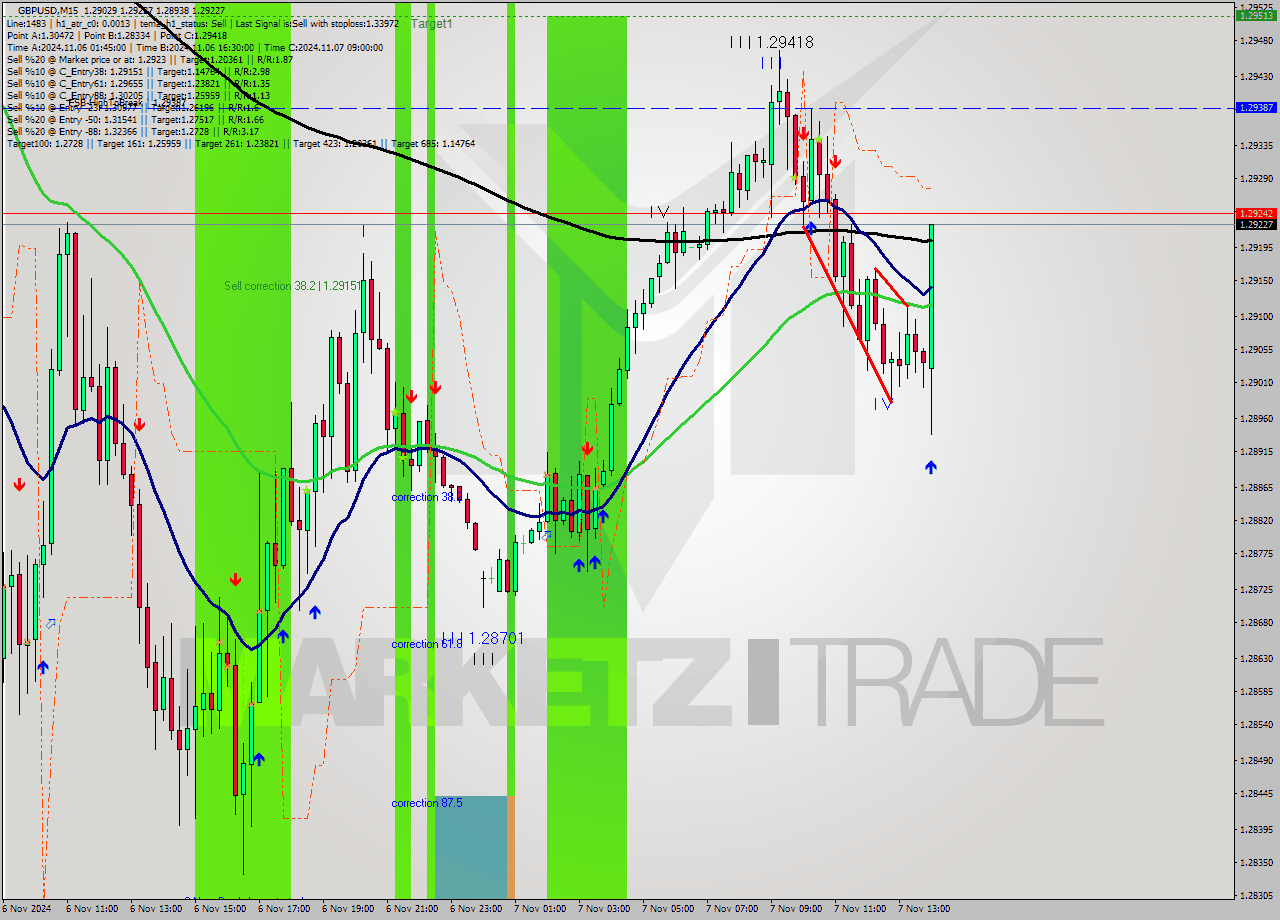Screen dimensions: 1280x920
Task: Click the 'I I I 1.29418' wave label
Action: (771, 42)
